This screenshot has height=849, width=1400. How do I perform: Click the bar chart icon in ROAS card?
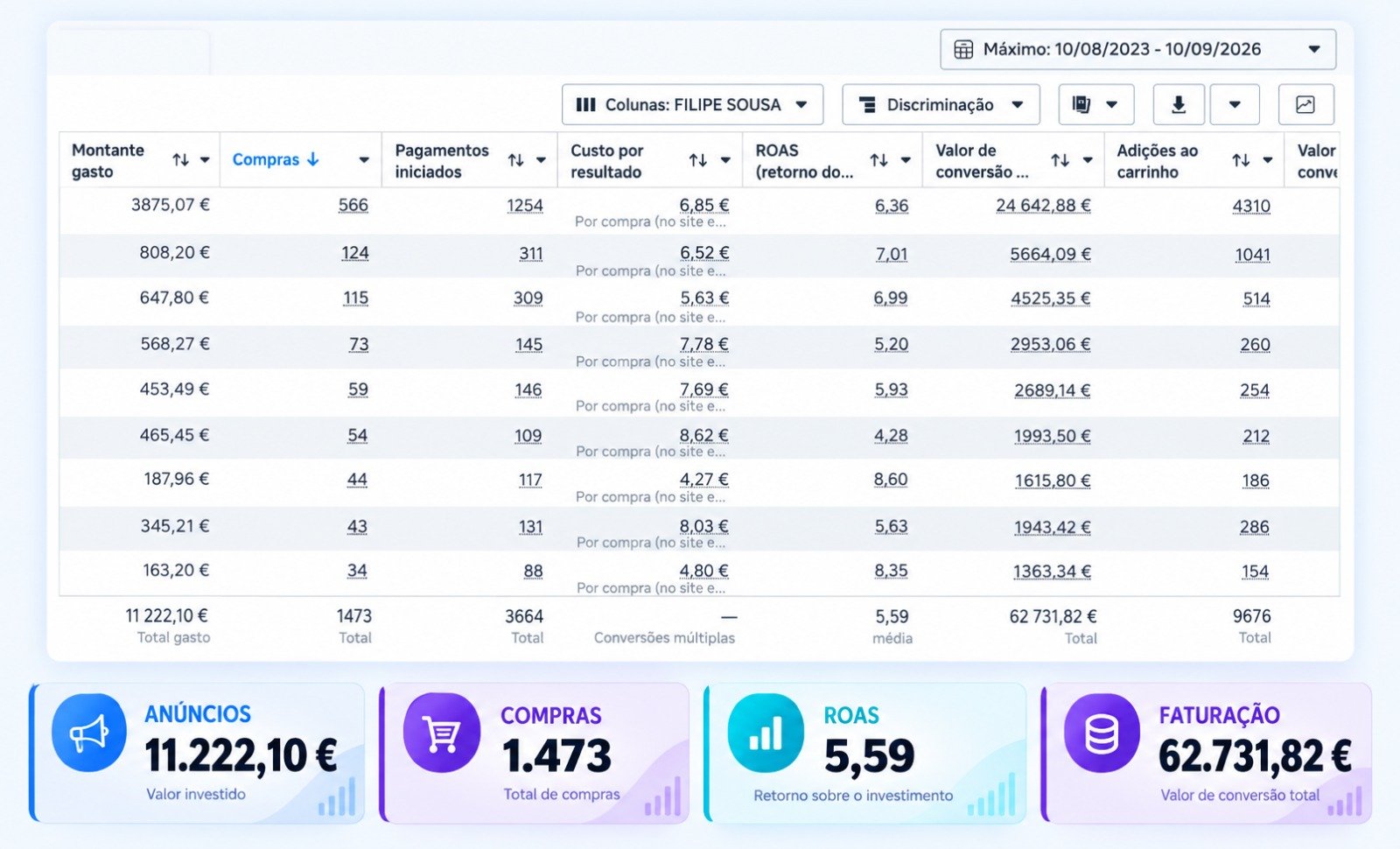pyautogui.click(x=766, y=733)
